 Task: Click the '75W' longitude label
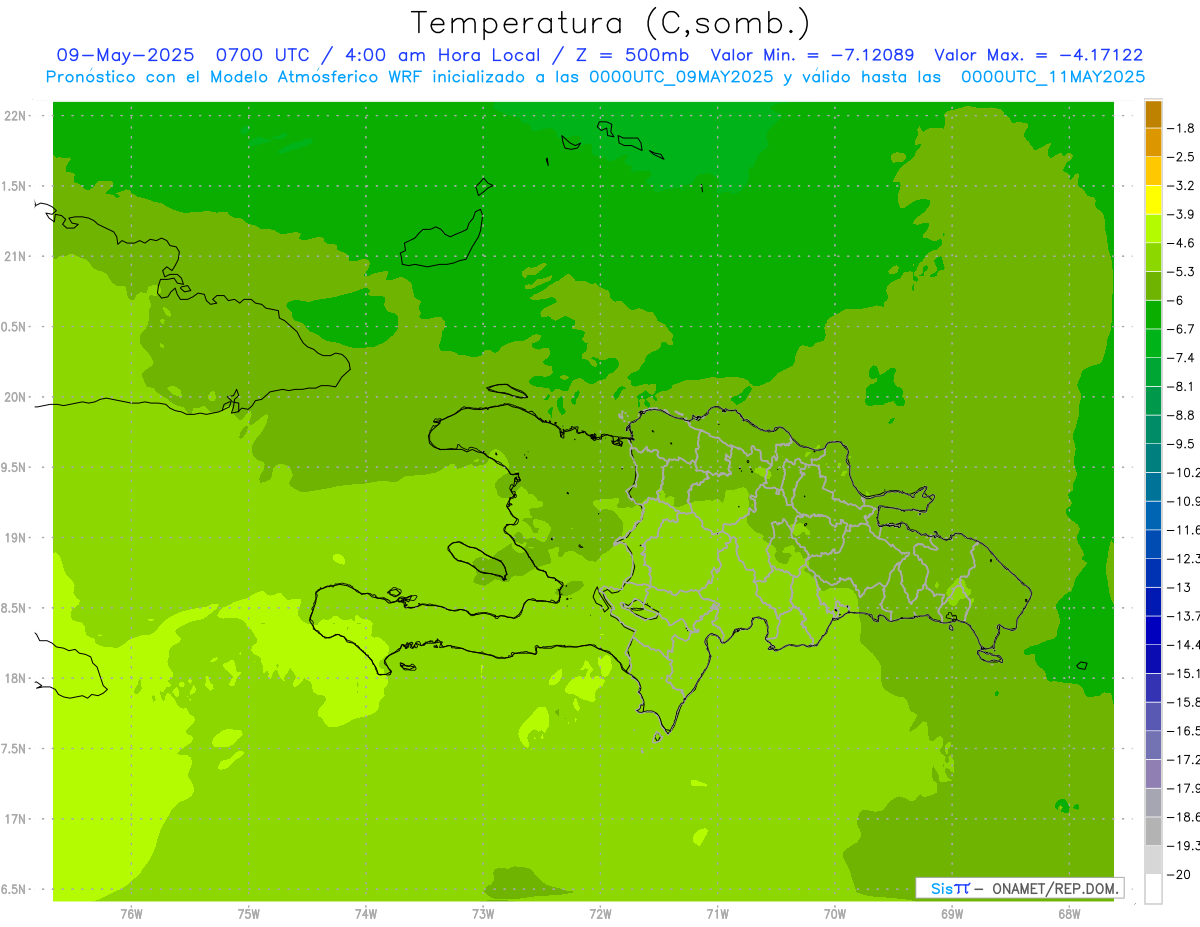coord(249,913)
